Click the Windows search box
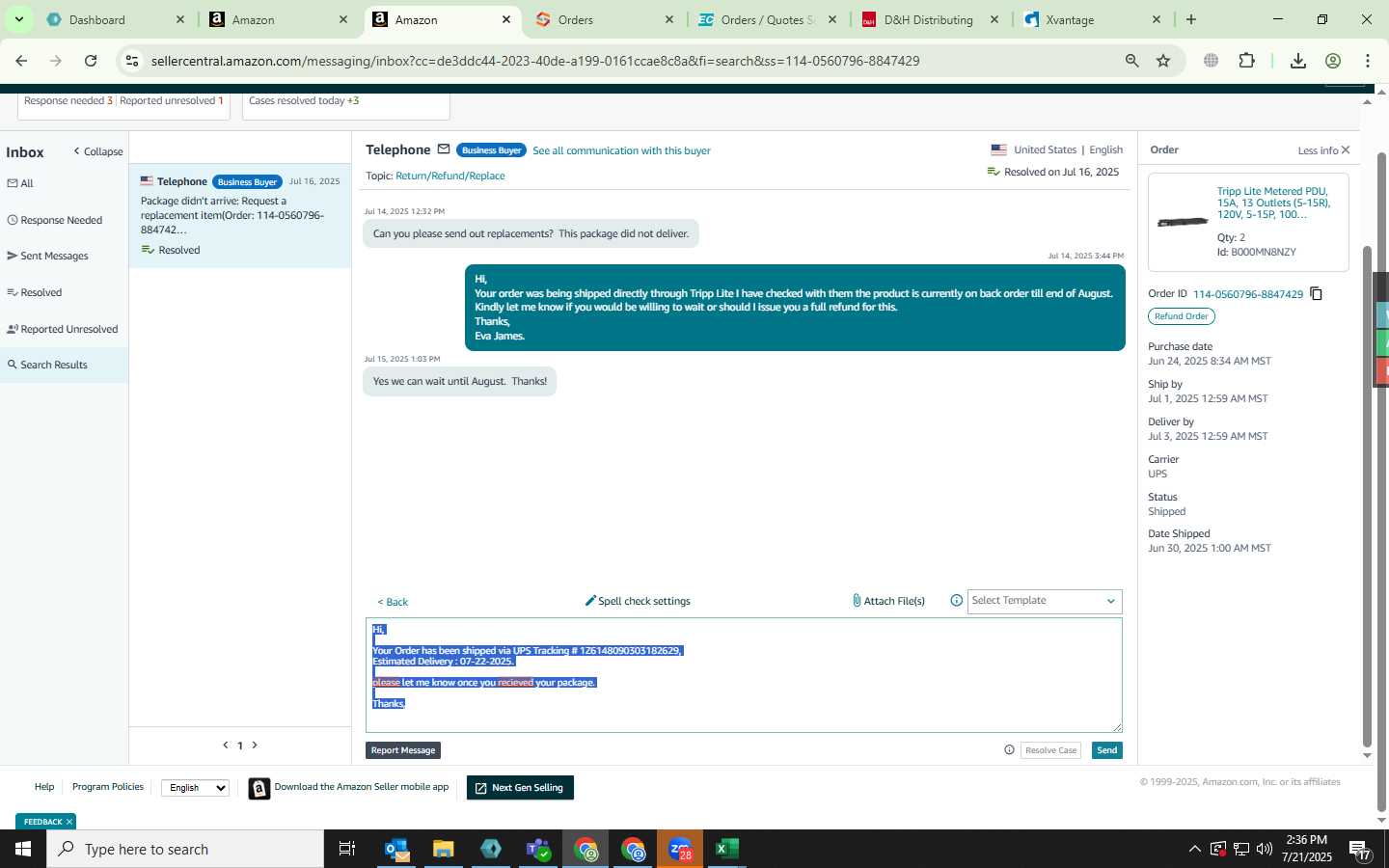Image resolution: width=1389 pixels, height=868 pixels. (x=185, y=849)
